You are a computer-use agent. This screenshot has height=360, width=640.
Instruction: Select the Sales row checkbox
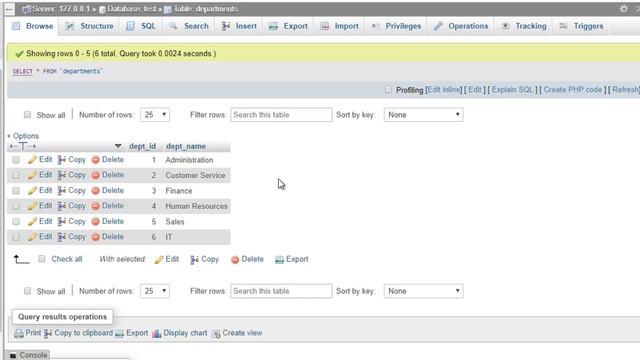16,222
